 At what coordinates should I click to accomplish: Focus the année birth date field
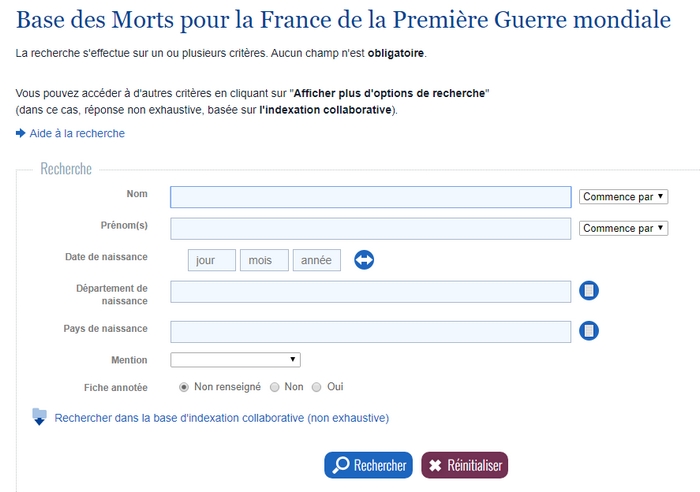317,260
